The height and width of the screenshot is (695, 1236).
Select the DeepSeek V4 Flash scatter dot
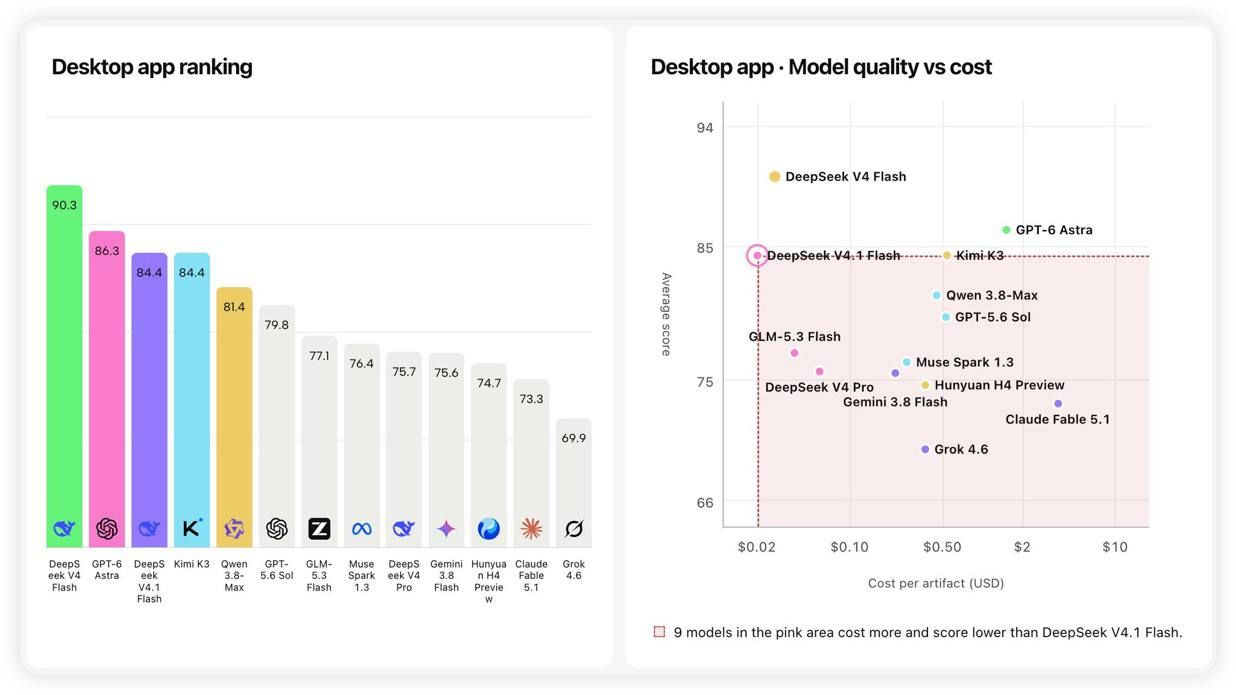(x=774, y=177)
